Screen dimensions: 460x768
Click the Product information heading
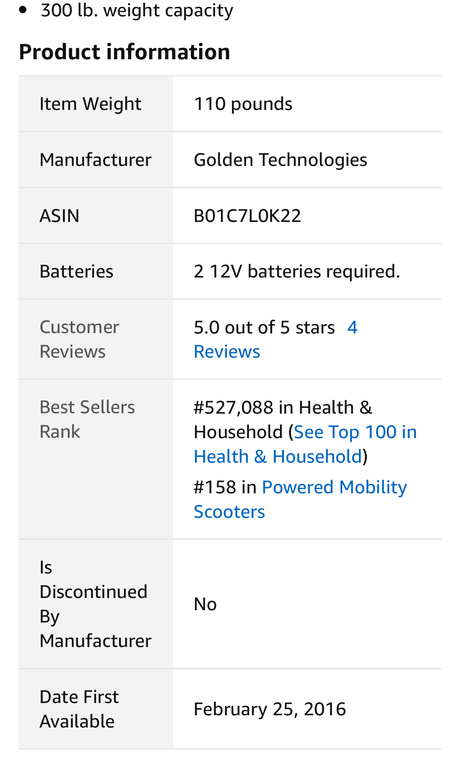pyautogui.click(x=124, y=52)
